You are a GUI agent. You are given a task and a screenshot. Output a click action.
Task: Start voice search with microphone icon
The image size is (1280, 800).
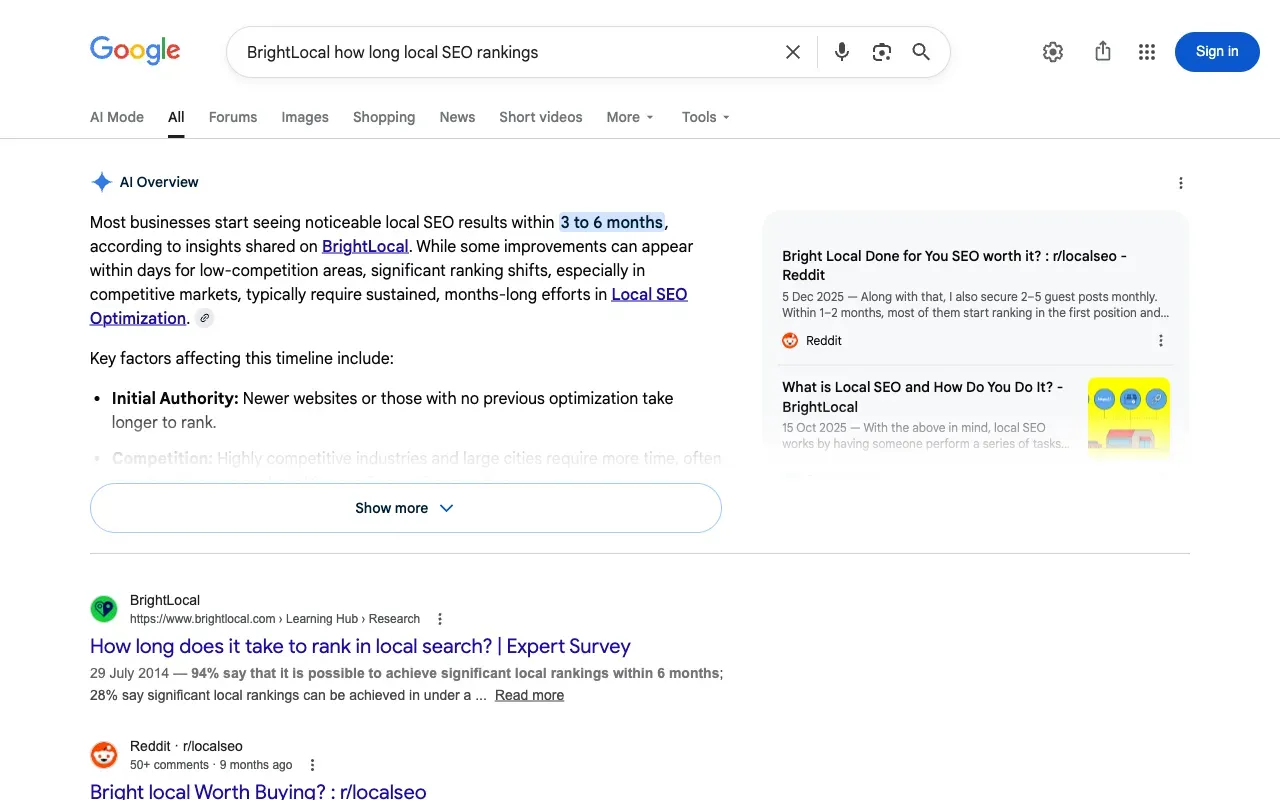(842, 52)
